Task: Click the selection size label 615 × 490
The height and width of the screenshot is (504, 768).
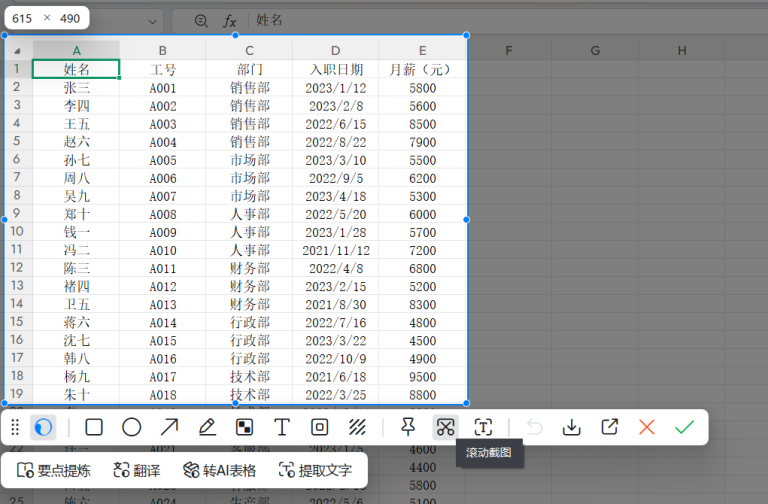Action: [x=47, y=18]
